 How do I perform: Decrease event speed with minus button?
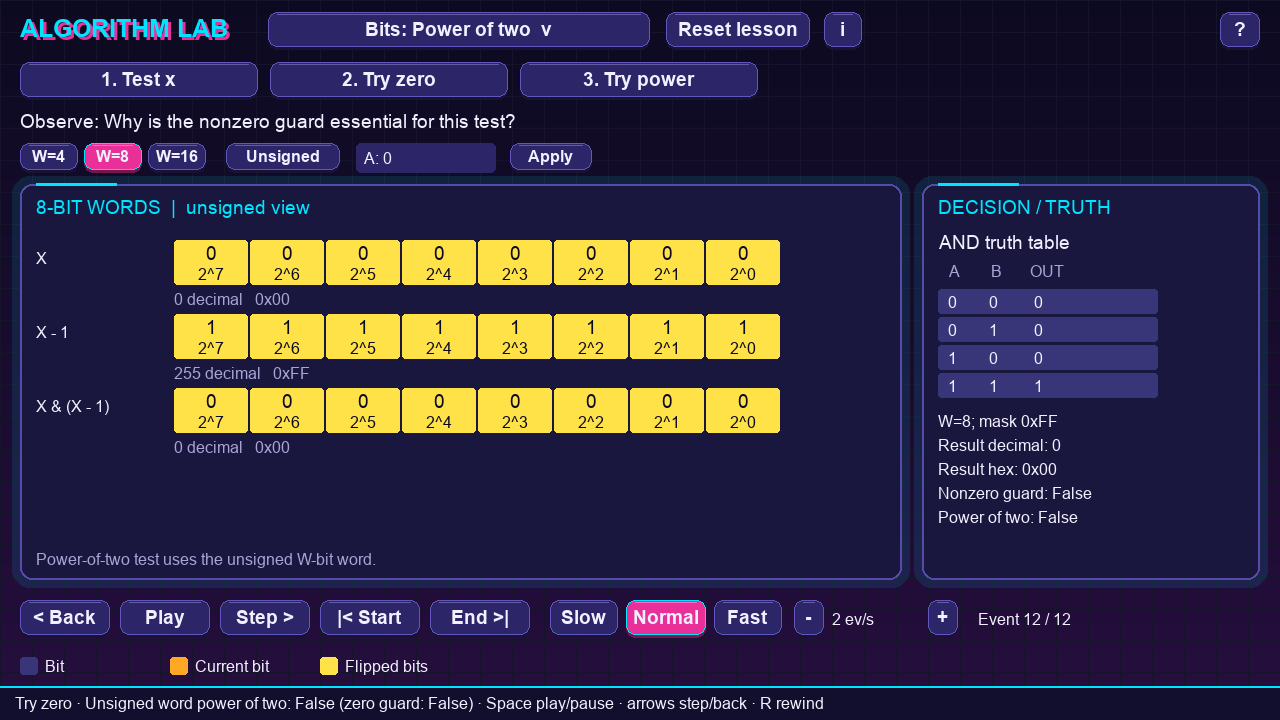coord(809,618)
